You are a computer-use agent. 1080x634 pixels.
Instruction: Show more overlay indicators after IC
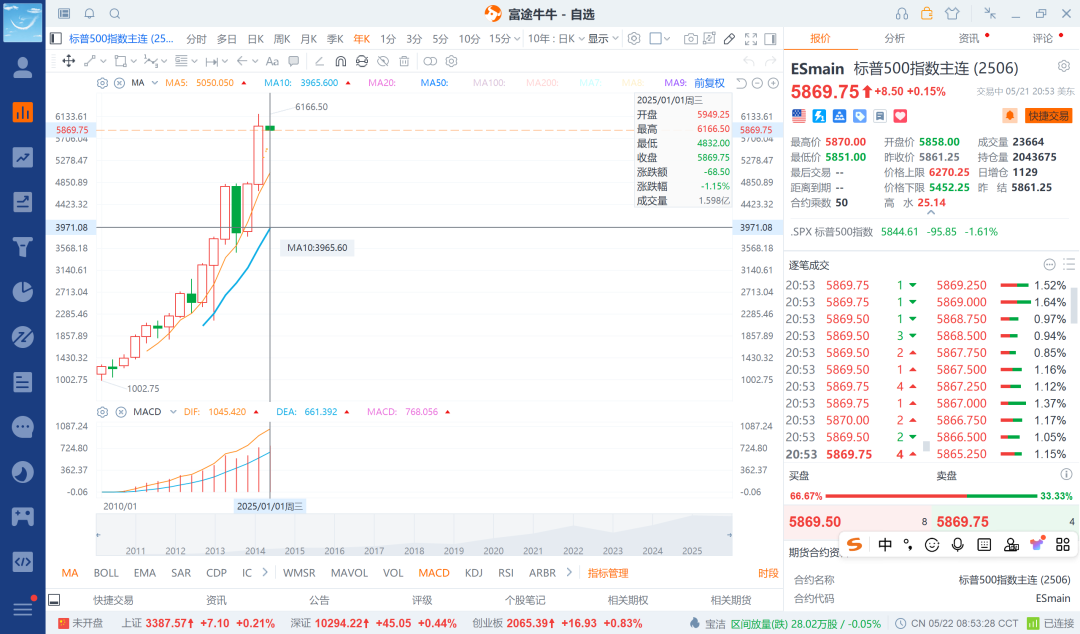coord(265,572)
